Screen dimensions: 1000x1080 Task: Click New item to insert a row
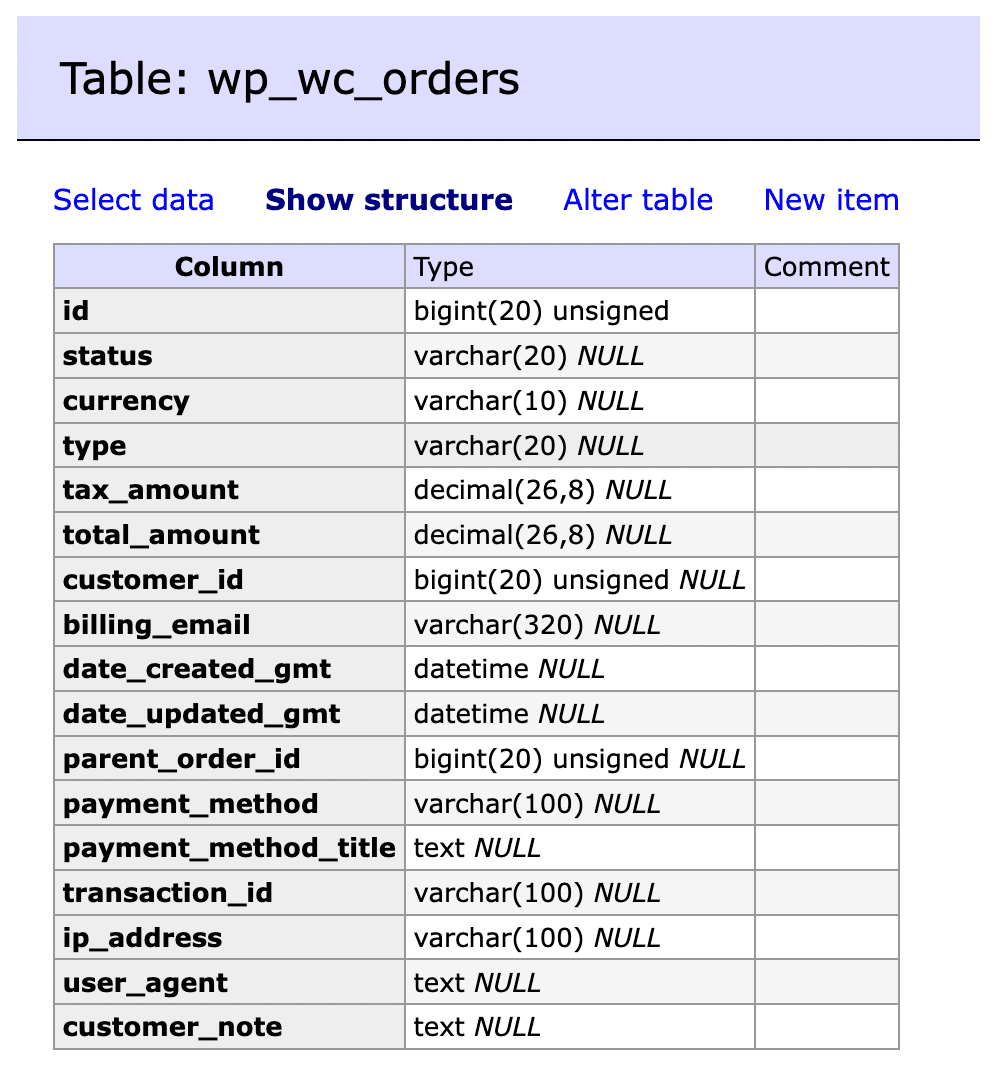click(831, 200)
